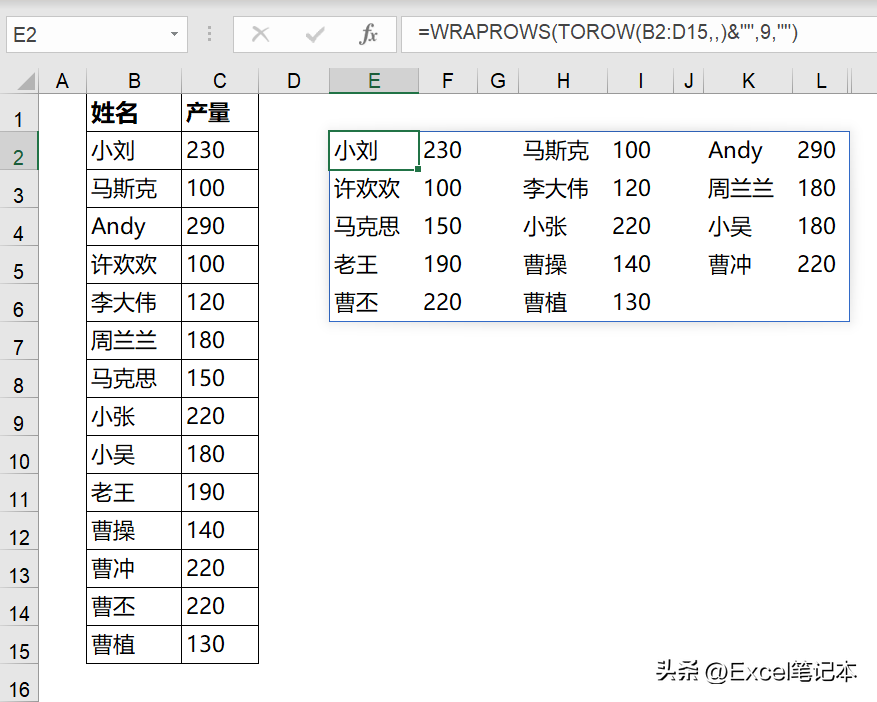Open the Name Box dropdown arrow
This screenshot has width=877, height=702.
[175, 35]
